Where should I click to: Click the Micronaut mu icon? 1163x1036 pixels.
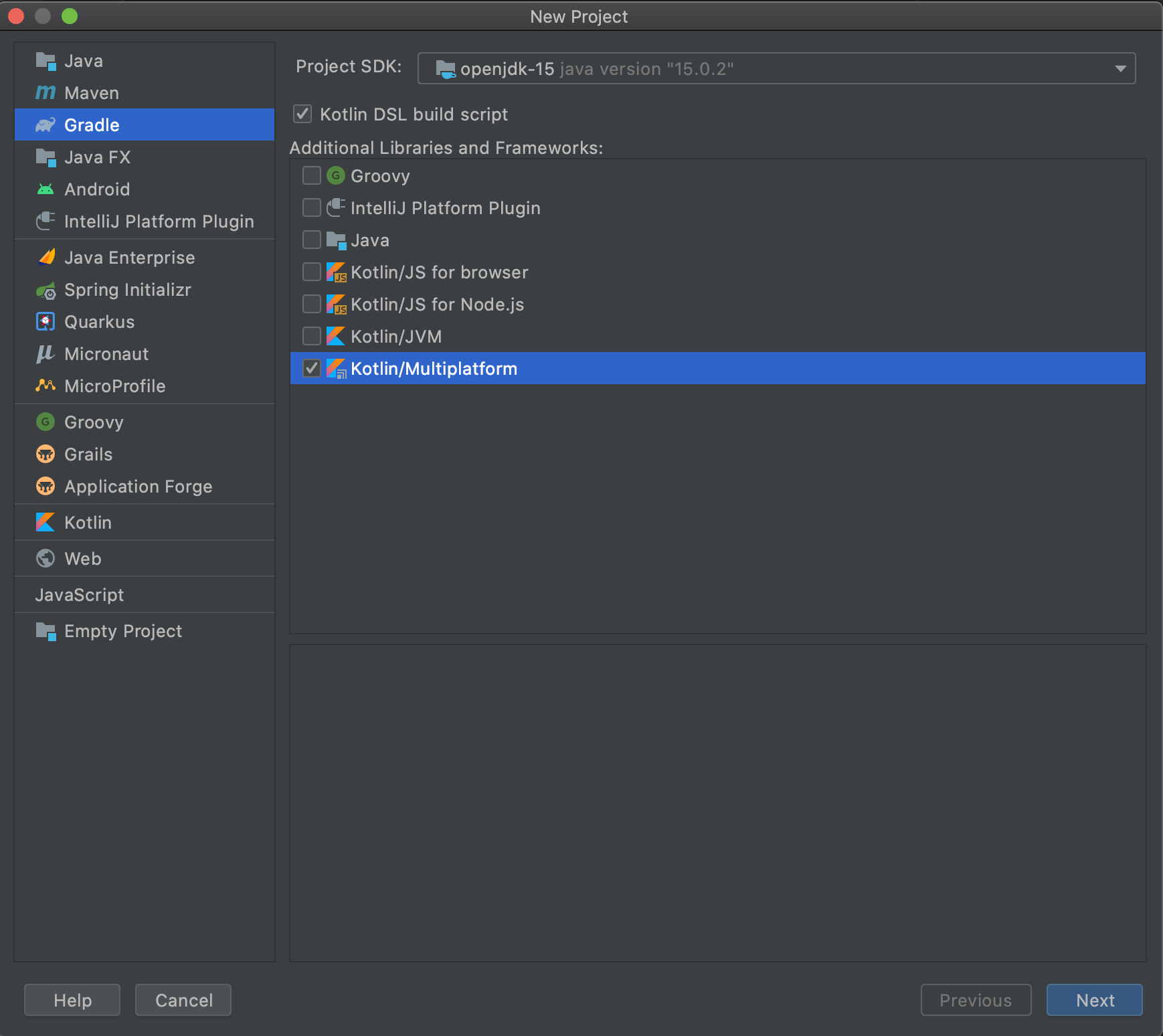pos(46,354)
